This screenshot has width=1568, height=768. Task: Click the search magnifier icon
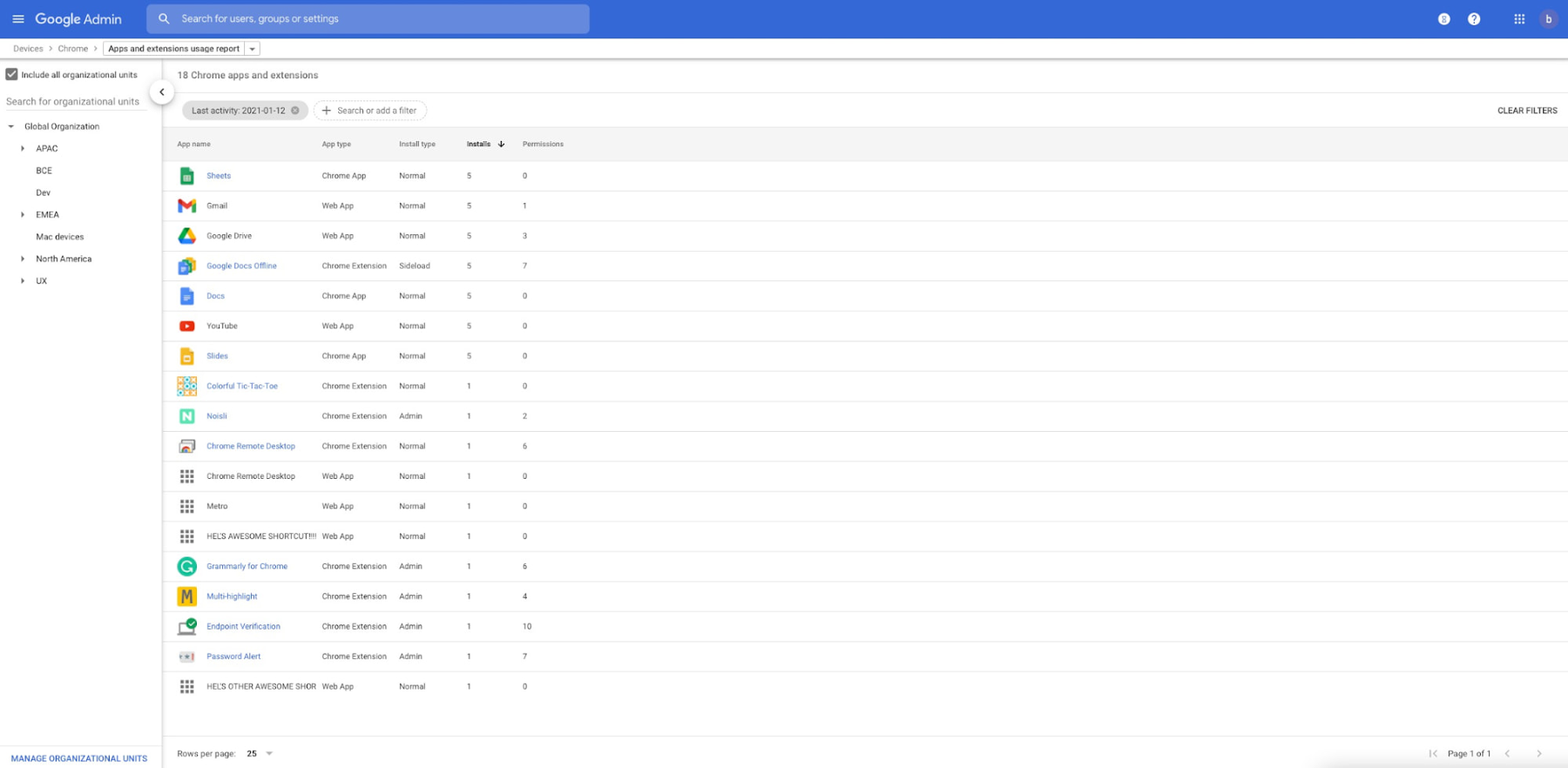pyautogui.click(x=164, y=18)
